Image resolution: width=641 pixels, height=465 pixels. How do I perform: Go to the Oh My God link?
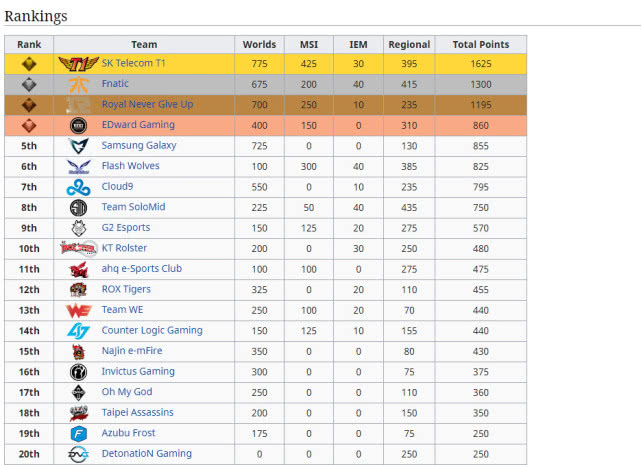pyautogui.click(x=127, y=392)
